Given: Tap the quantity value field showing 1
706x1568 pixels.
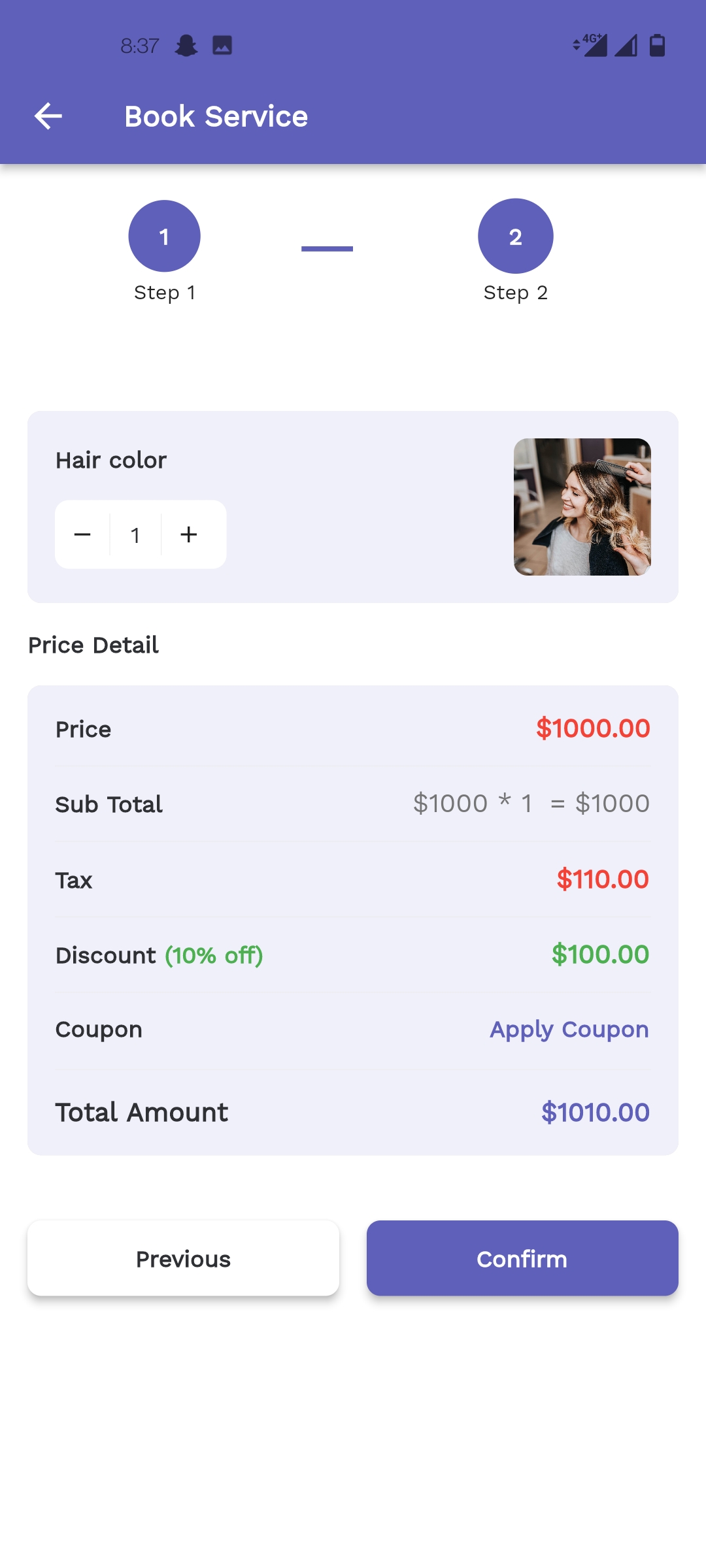Looking at the screenshot, I should pyautogui.click(x=135, y=535).
